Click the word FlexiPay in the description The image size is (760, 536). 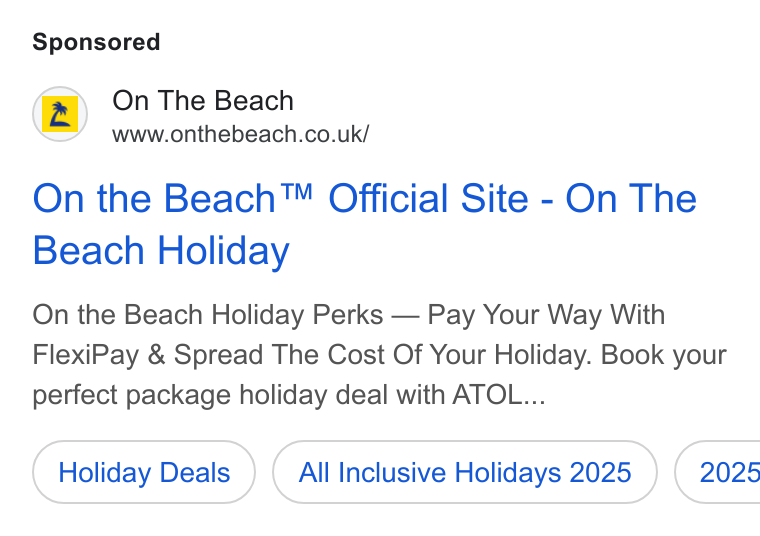[x=85, y=355]
